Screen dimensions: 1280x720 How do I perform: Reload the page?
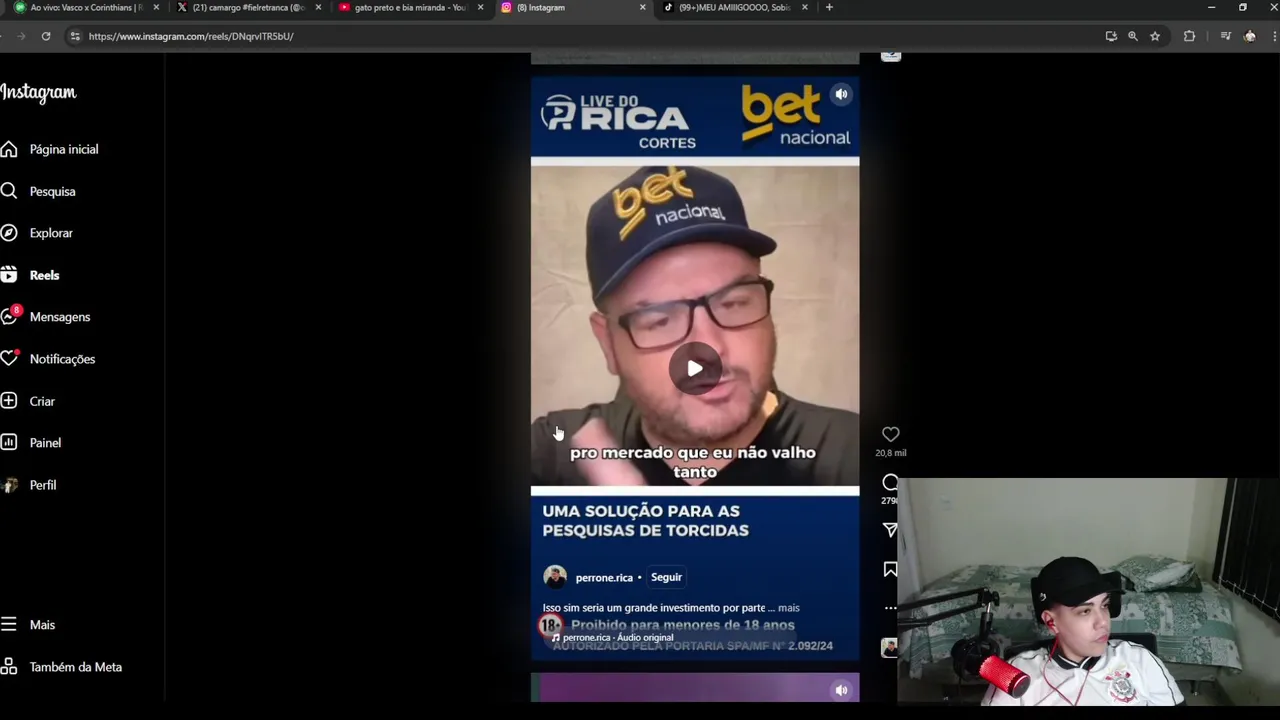point(46,36)
